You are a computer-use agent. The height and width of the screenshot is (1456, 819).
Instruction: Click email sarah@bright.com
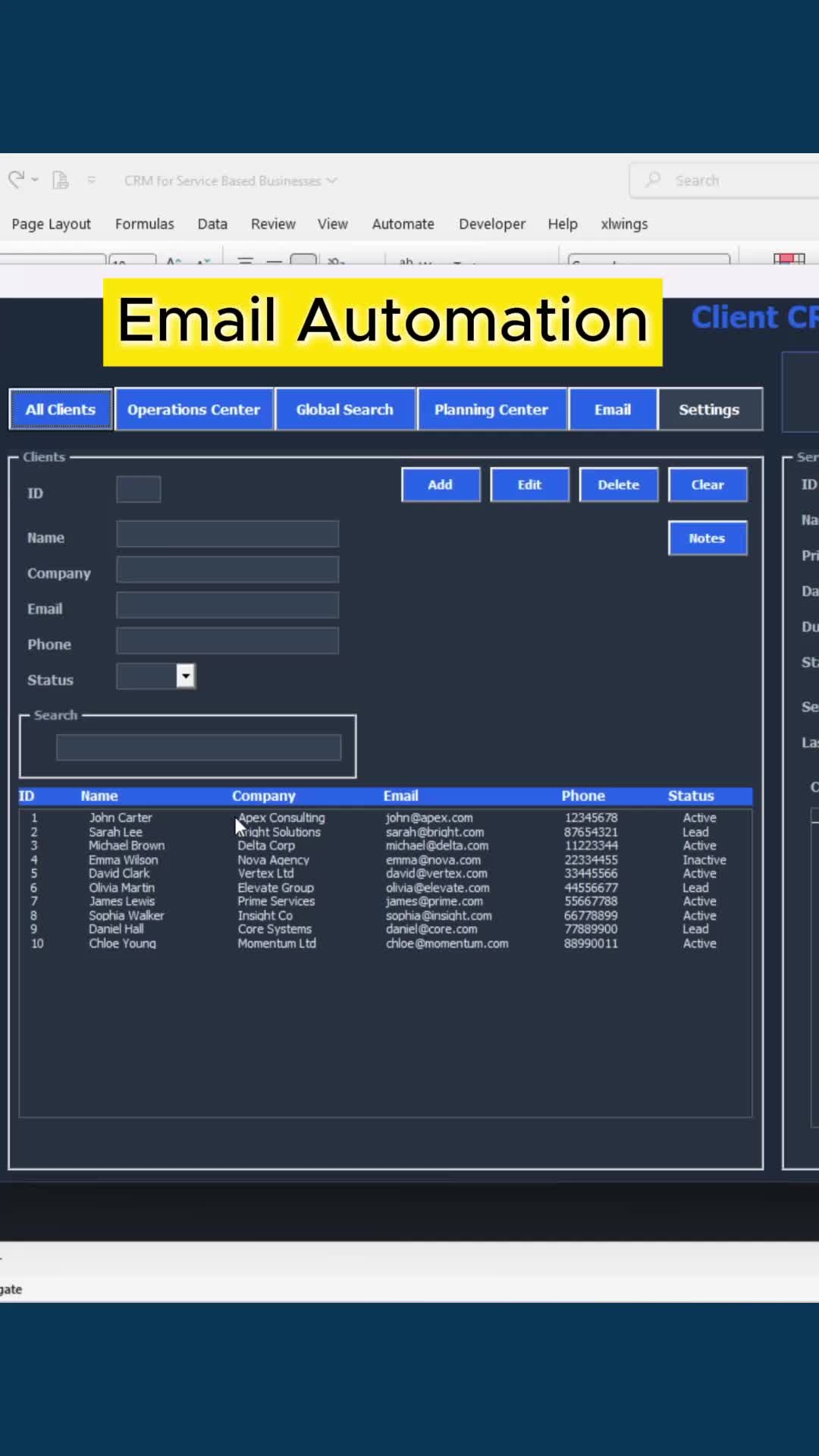click(435, 832)
